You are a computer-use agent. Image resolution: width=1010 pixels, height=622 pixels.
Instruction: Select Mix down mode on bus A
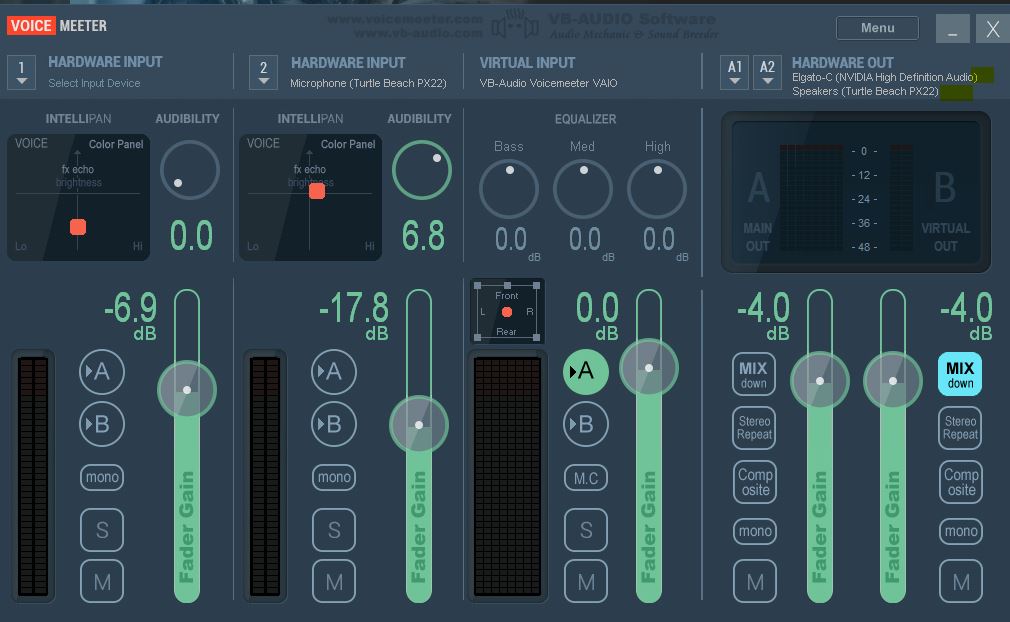point(754,374)
